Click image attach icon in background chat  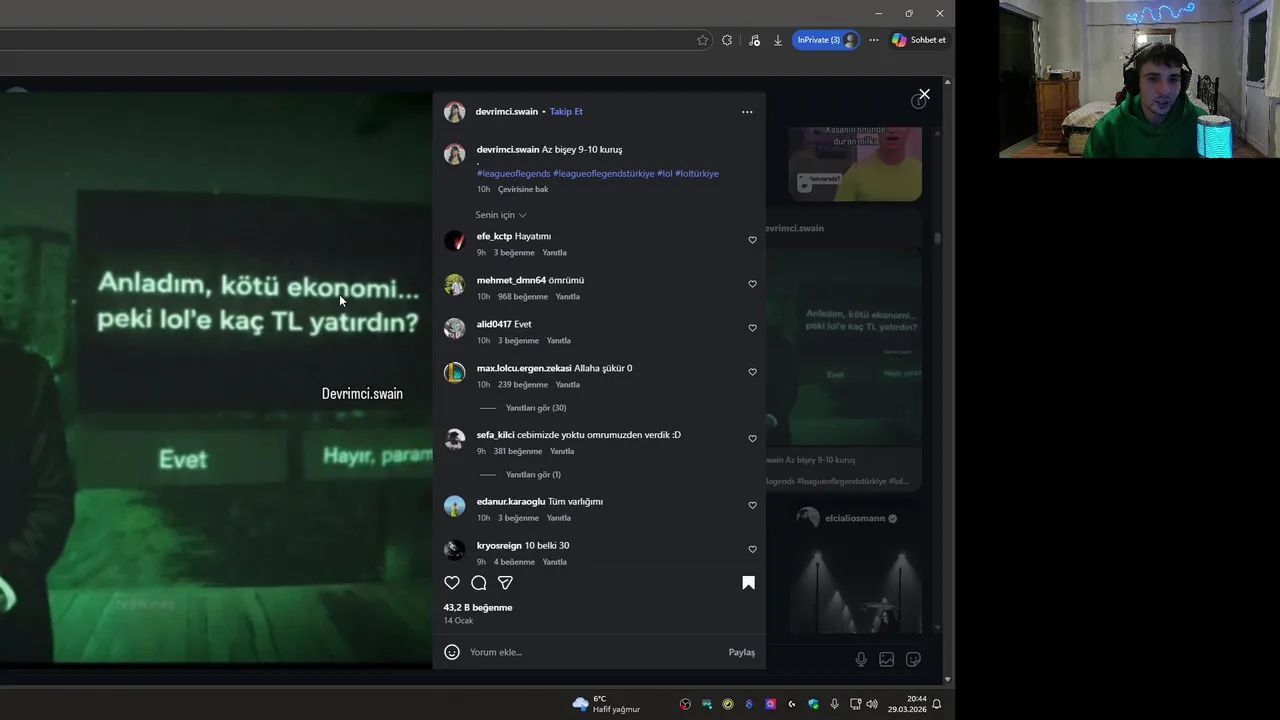[x=887, y=659]
